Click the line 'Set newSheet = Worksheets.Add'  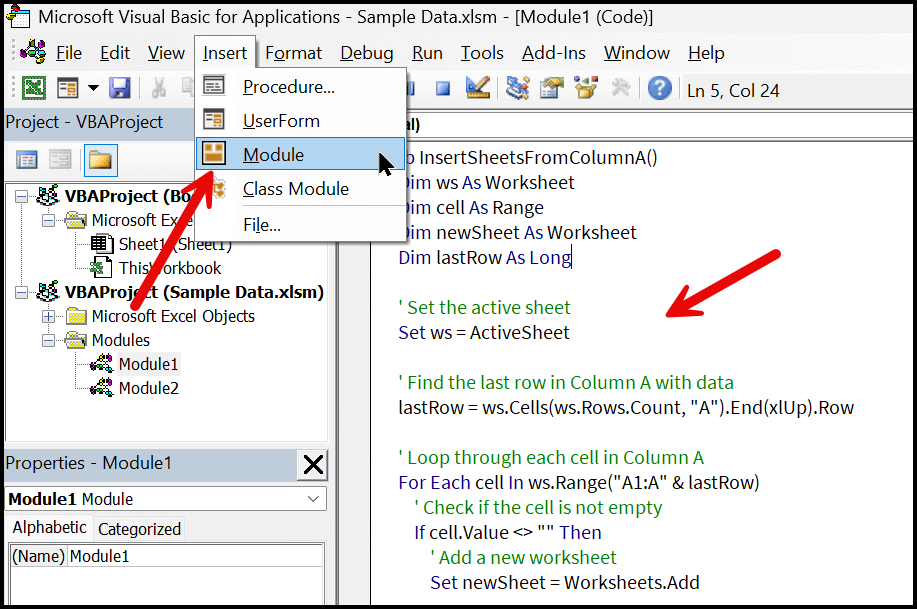tap(565, 582)
